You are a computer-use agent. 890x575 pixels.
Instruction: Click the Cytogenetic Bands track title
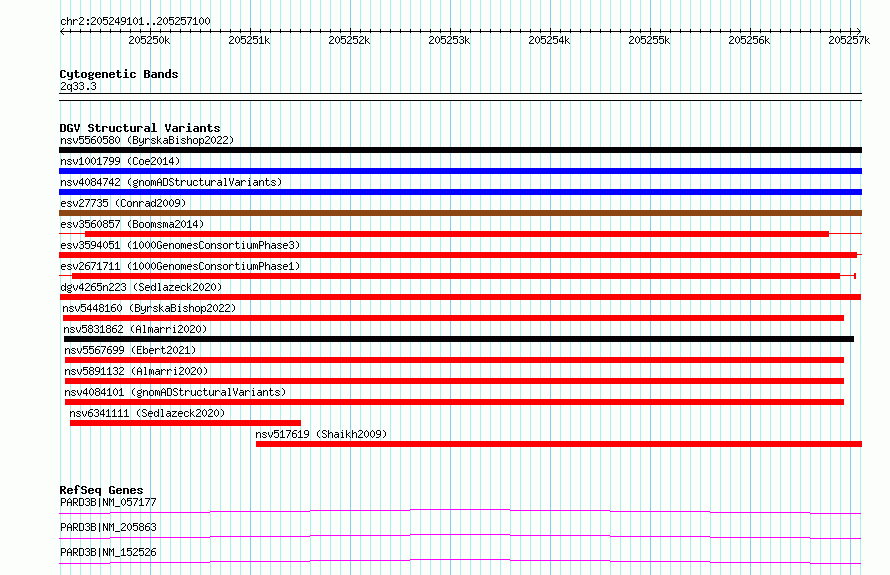click(x=119, y=74)
